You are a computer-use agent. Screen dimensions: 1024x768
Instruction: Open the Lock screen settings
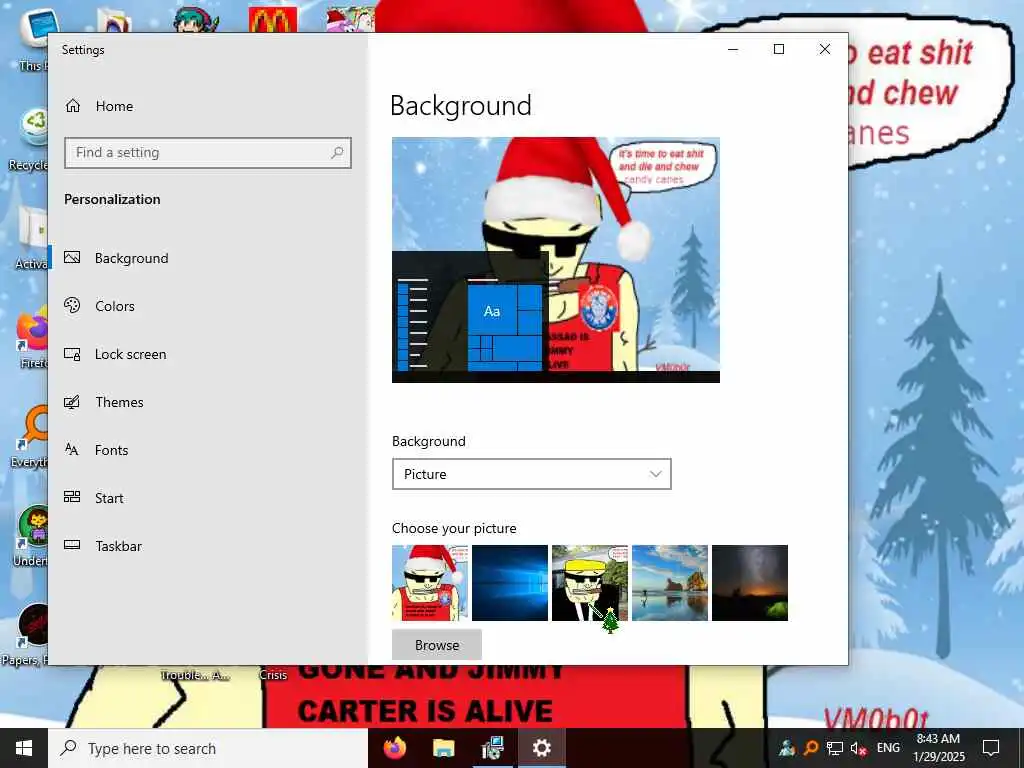tap(208, 354)
